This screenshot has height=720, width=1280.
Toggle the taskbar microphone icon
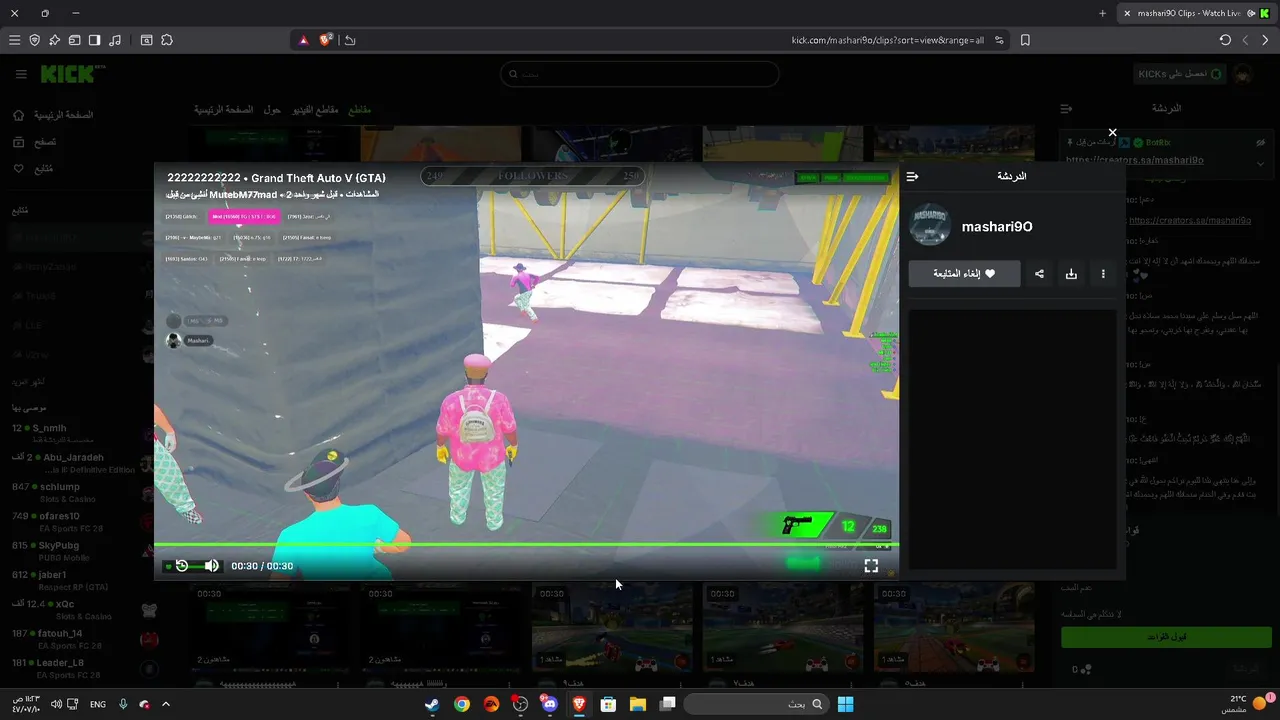[x=123, y=704]
